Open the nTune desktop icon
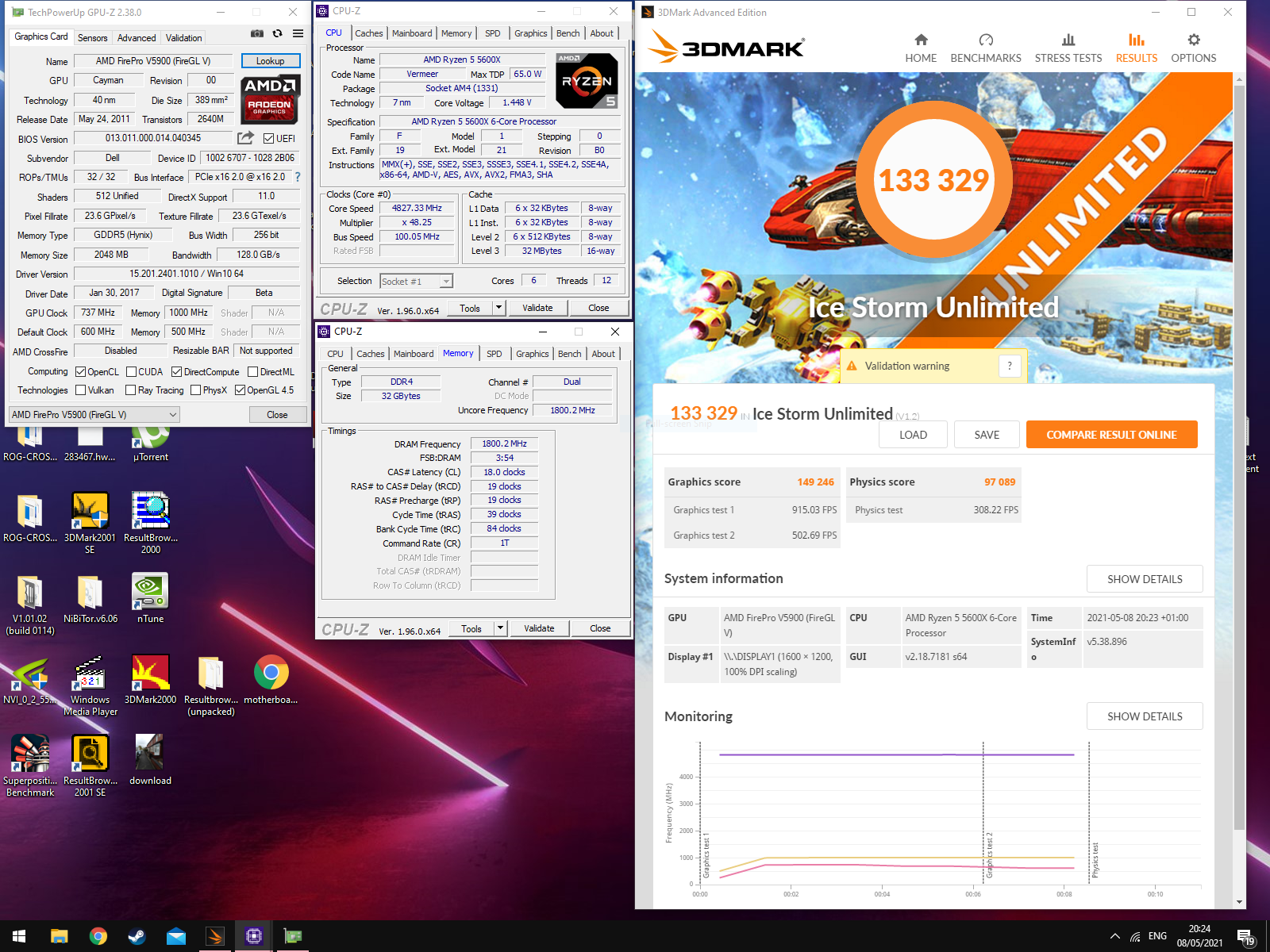The image size is (1270, 952). pyautogui.click(x=150, y=600)
